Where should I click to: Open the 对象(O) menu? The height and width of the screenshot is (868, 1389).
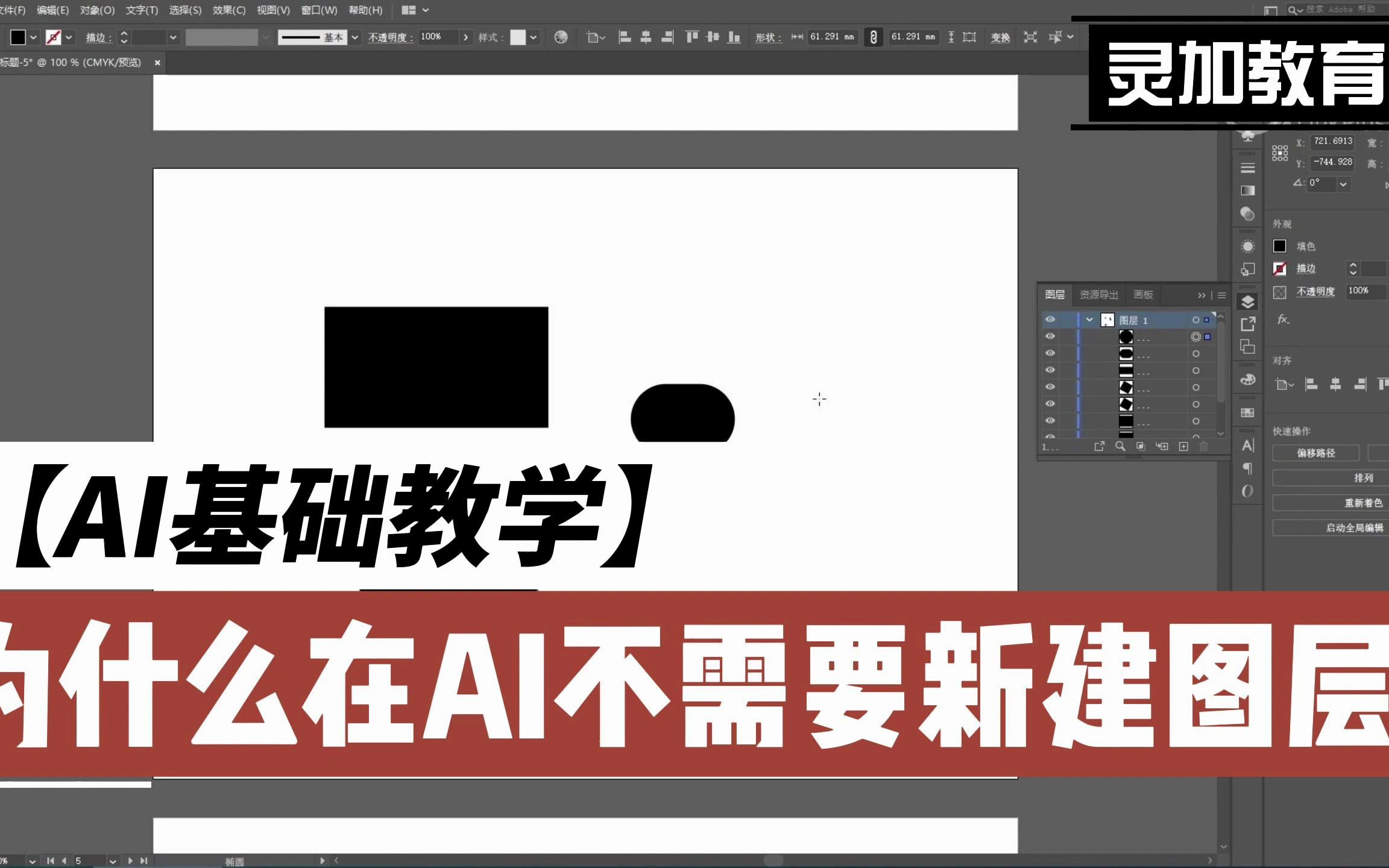pyautogui.click(x=97, y=10)
